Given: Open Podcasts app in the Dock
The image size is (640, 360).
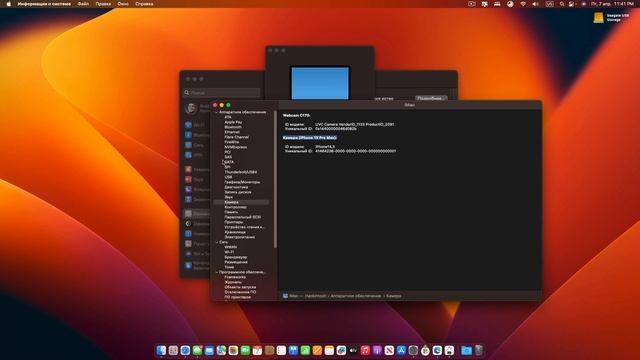Looking at the screenshot, I should pyautogui.click(x=378, y=350).
